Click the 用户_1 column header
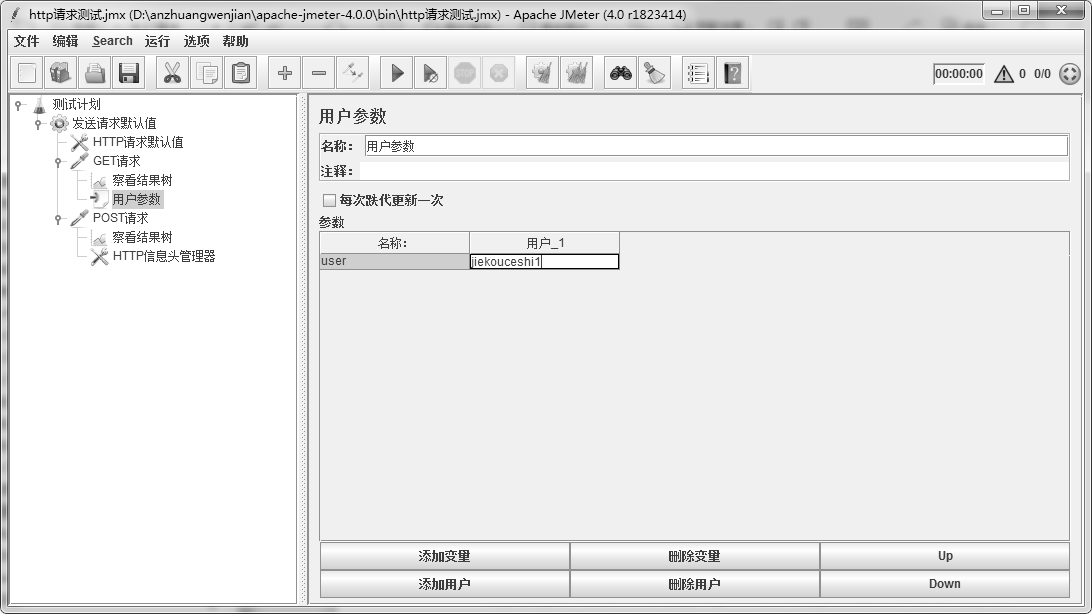This screenshot has height=614, width=1092. pos(545,243)
